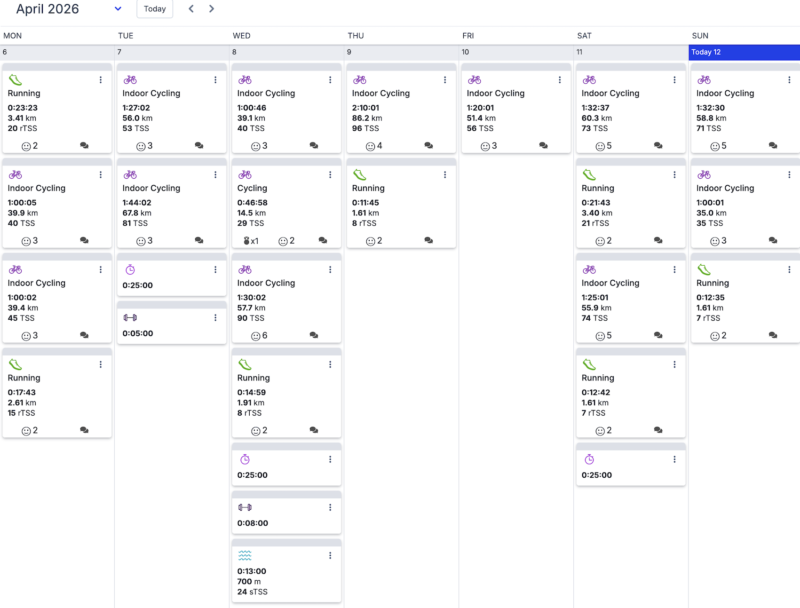Click the Today button
Viewport: 800px width, 608px height.
(154, 9)
